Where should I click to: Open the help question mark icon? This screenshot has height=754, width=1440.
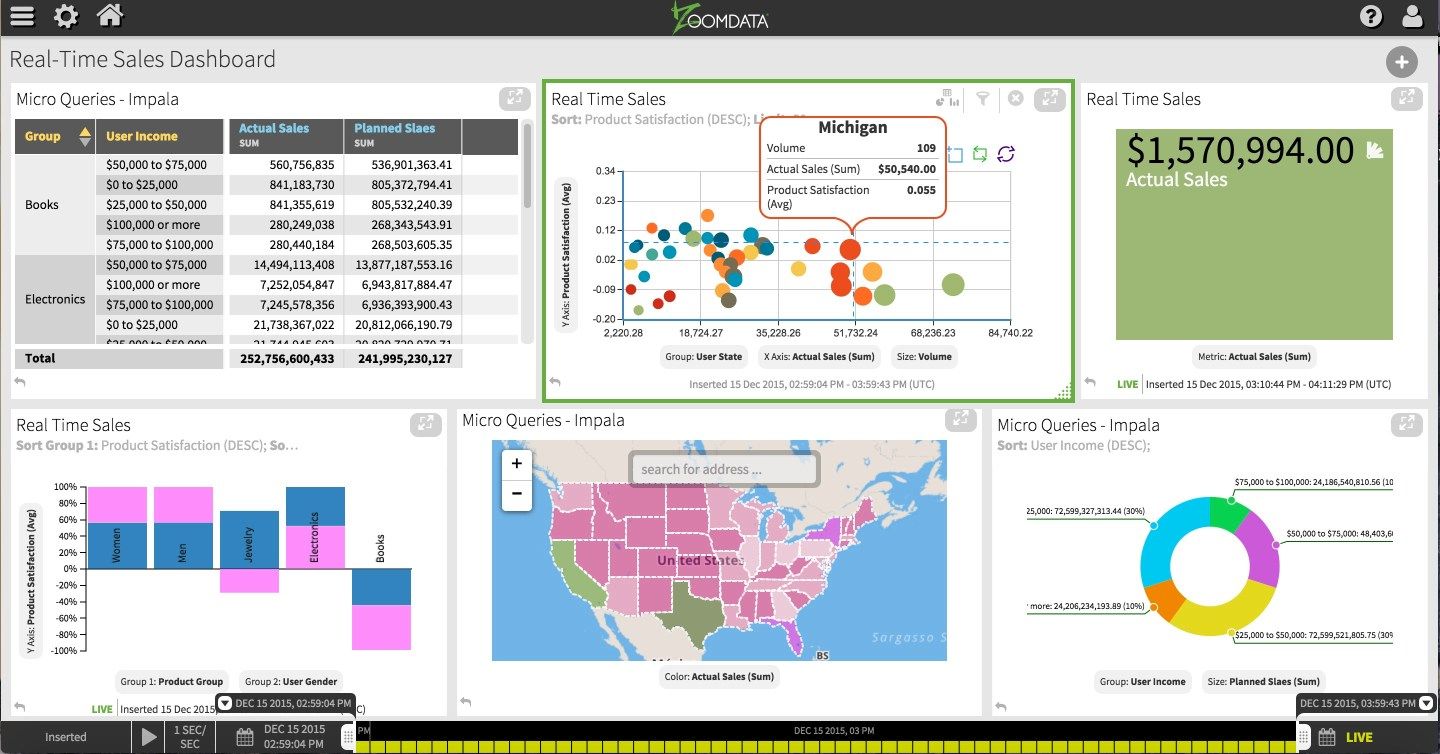(1369, 16)
